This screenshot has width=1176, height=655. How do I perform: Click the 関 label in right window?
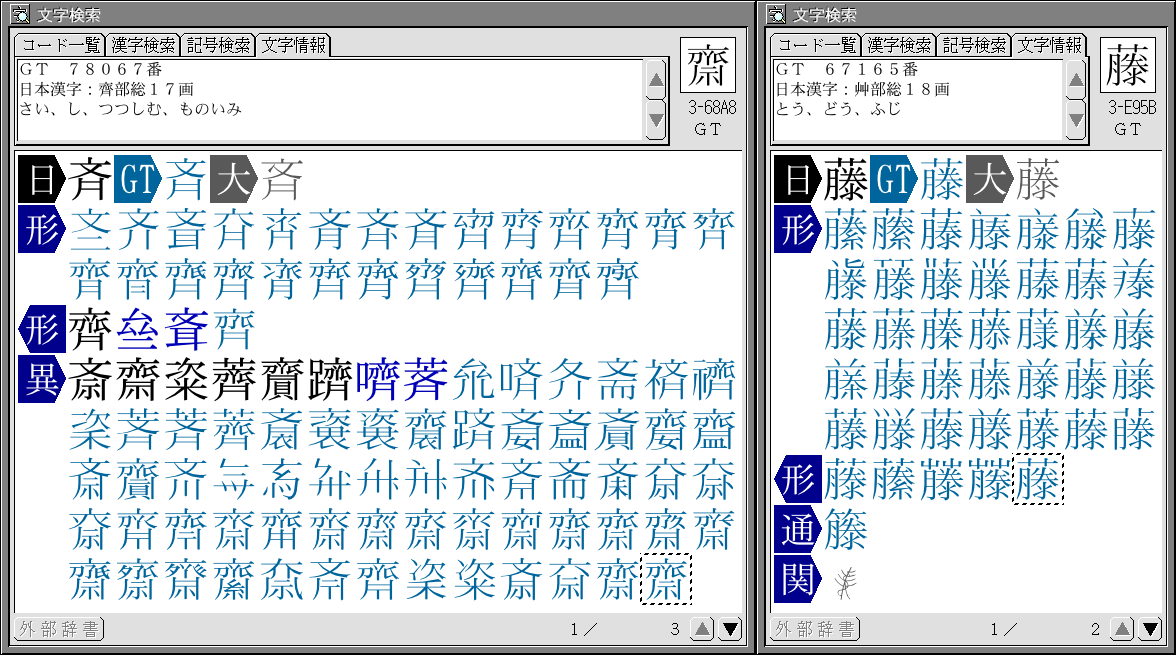pyautogui.click(x=797, y=580)
